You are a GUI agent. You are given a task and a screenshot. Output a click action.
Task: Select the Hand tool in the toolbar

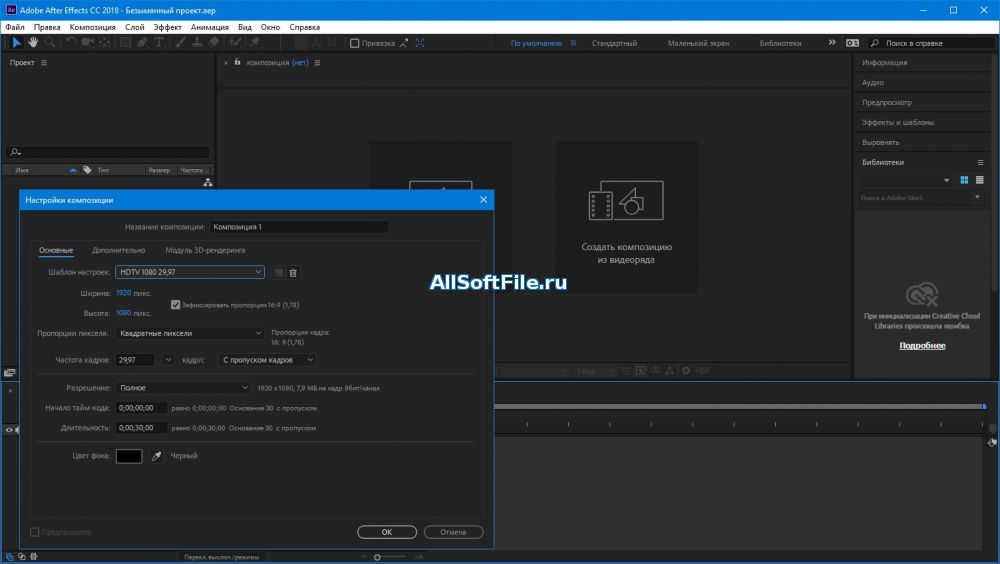(33, 43)
